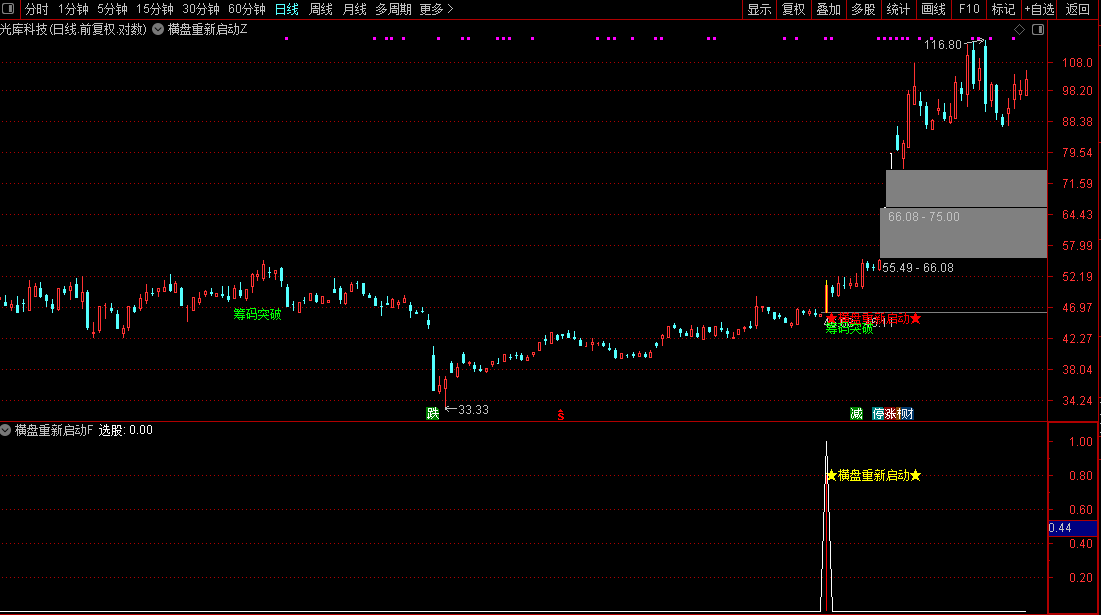Open dropdown beside 横盘重新启动F sub-indicator
This screenshot has height=615, width=1101.
pyautogui.click(x=6, y=430)
